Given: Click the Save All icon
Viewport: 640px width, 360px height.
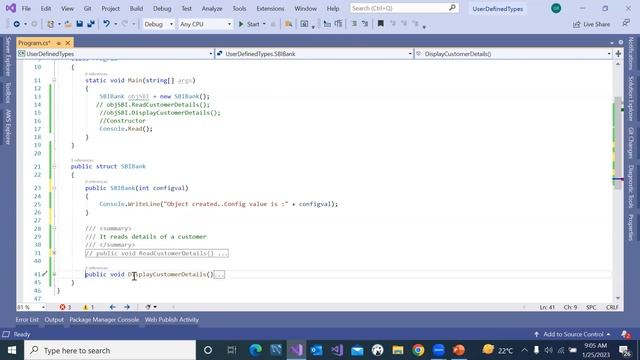Looking at the screenshot, I should [91, 24].
